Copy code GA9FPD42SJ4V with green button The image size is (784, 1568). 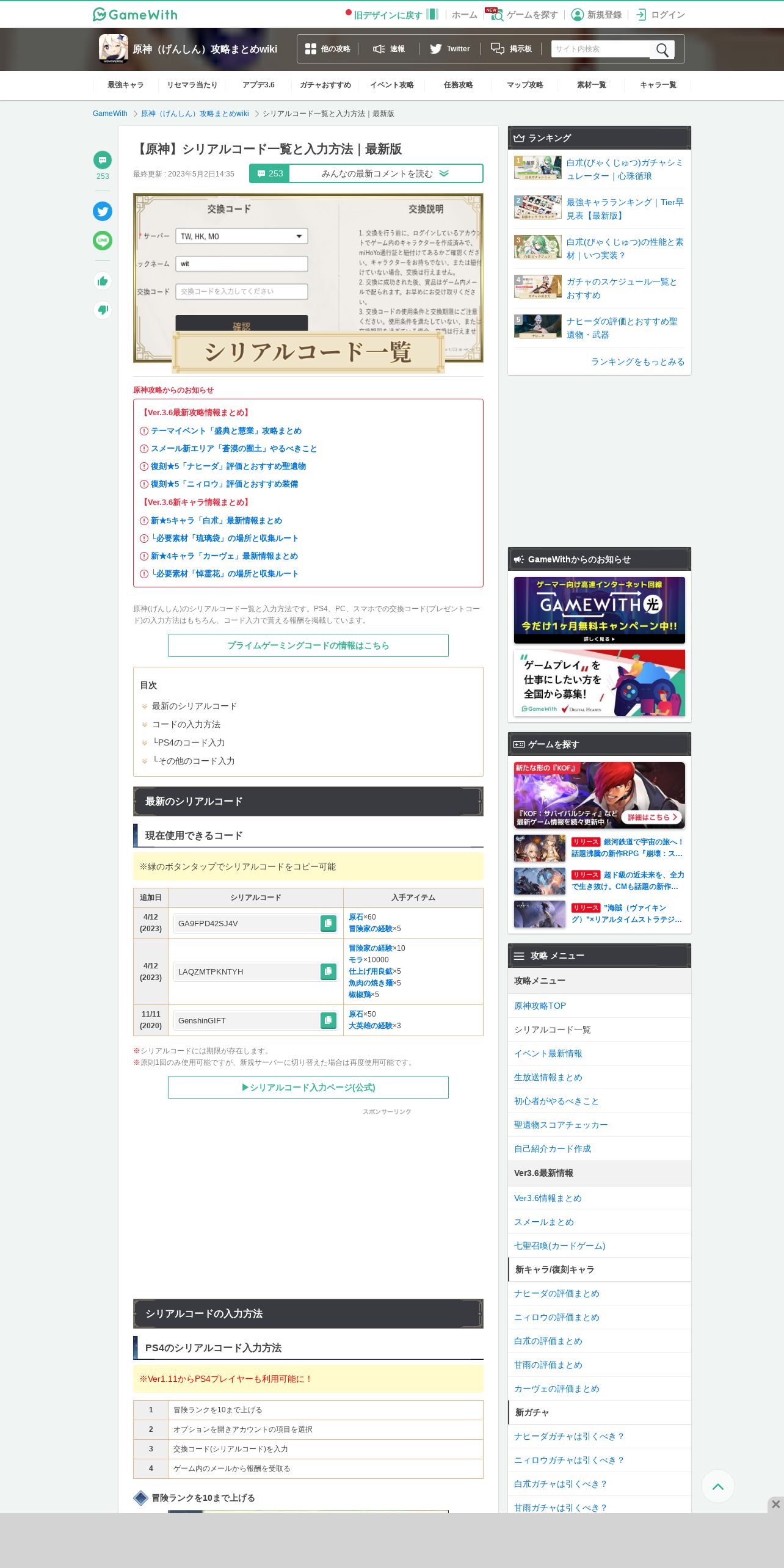point(328,923)
